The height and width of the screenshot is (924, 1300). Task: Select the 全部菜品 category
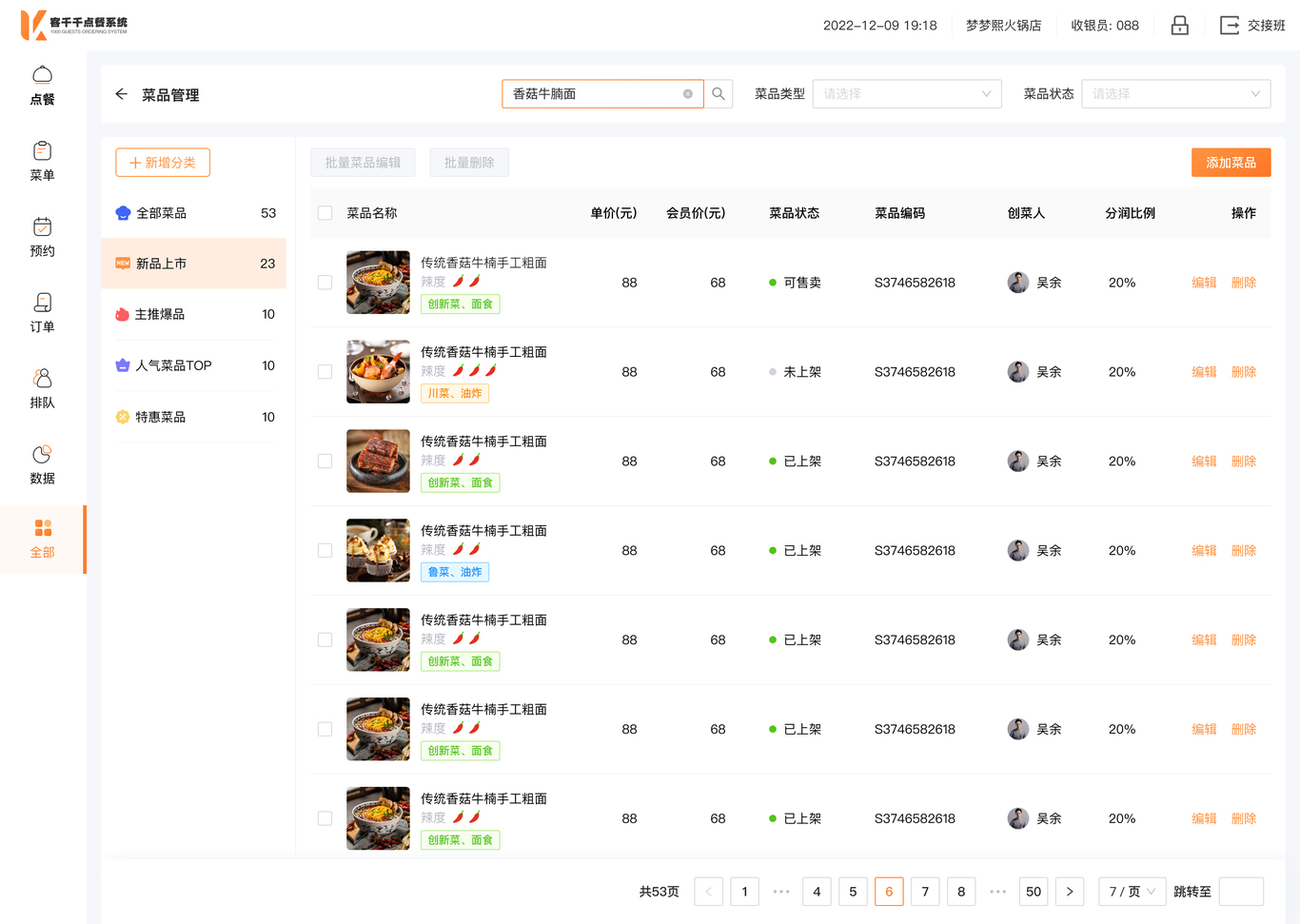[x=194, y=213]
